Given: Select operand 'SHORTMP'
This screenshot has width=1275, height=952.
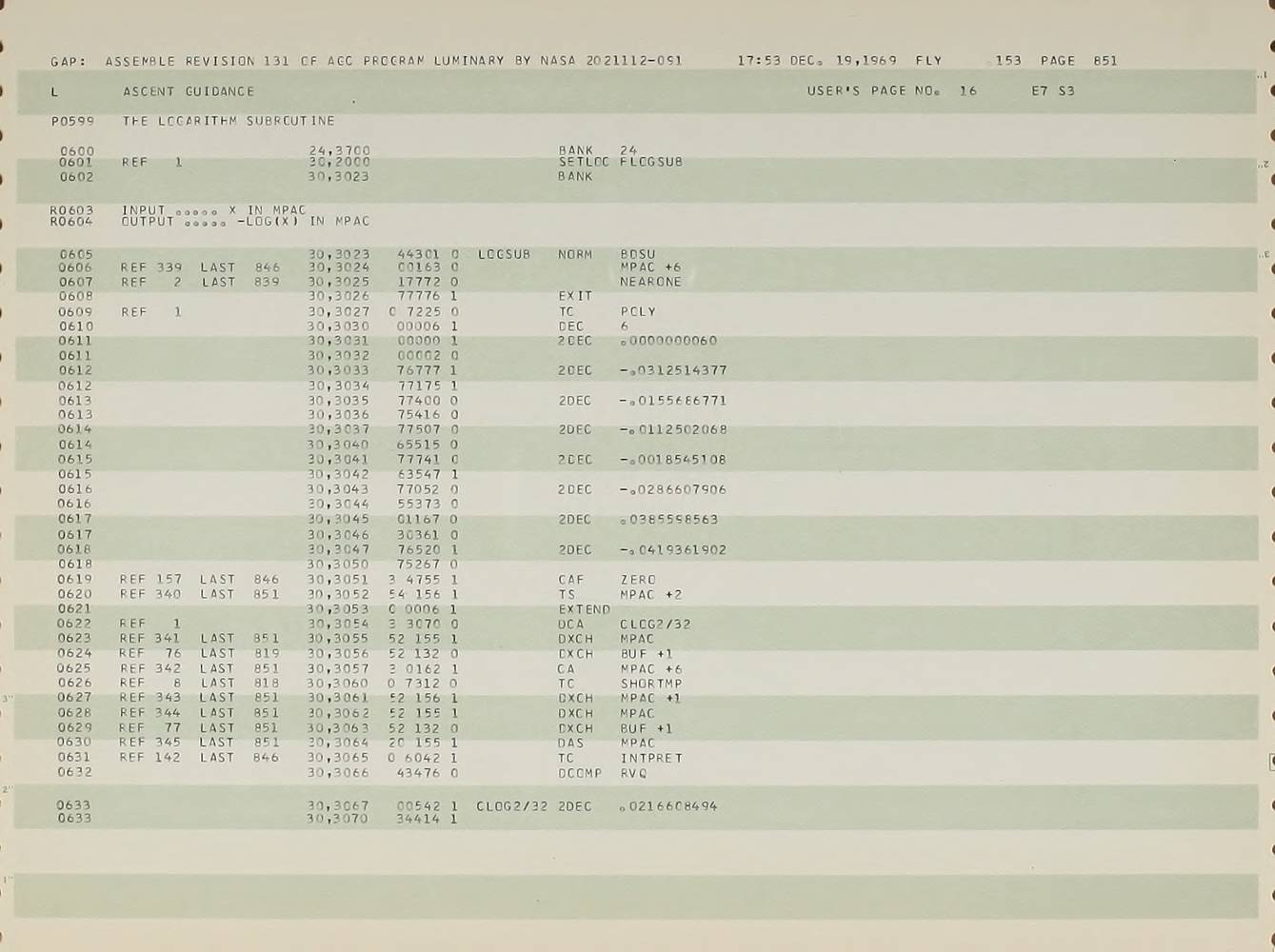Looking at the screenshot, I should [651, 684].
